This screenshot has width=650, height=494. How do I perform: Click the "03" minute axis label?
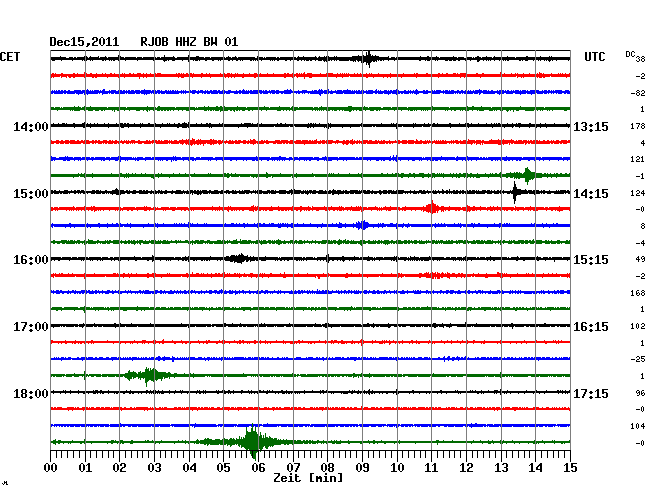coord(154,467)
